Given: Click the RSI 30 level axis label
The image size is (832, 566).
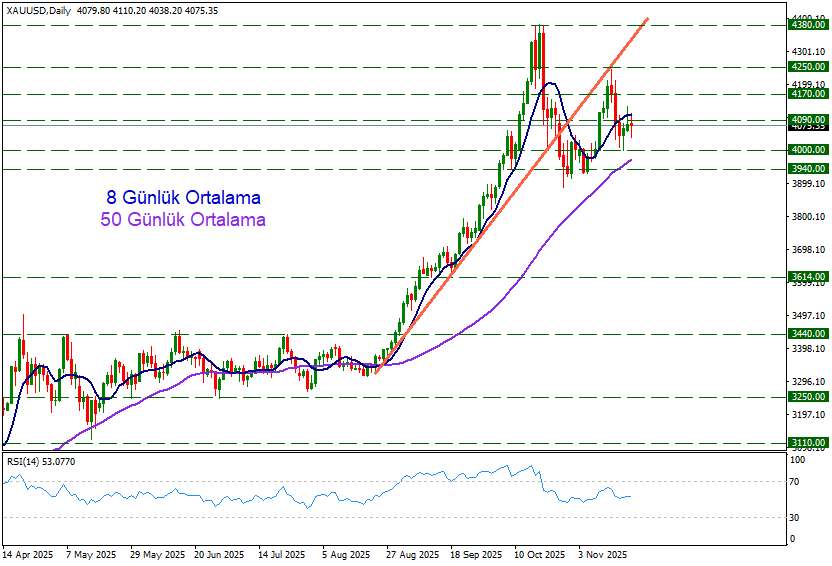Looking at the screenshot, I should (796, 517).
